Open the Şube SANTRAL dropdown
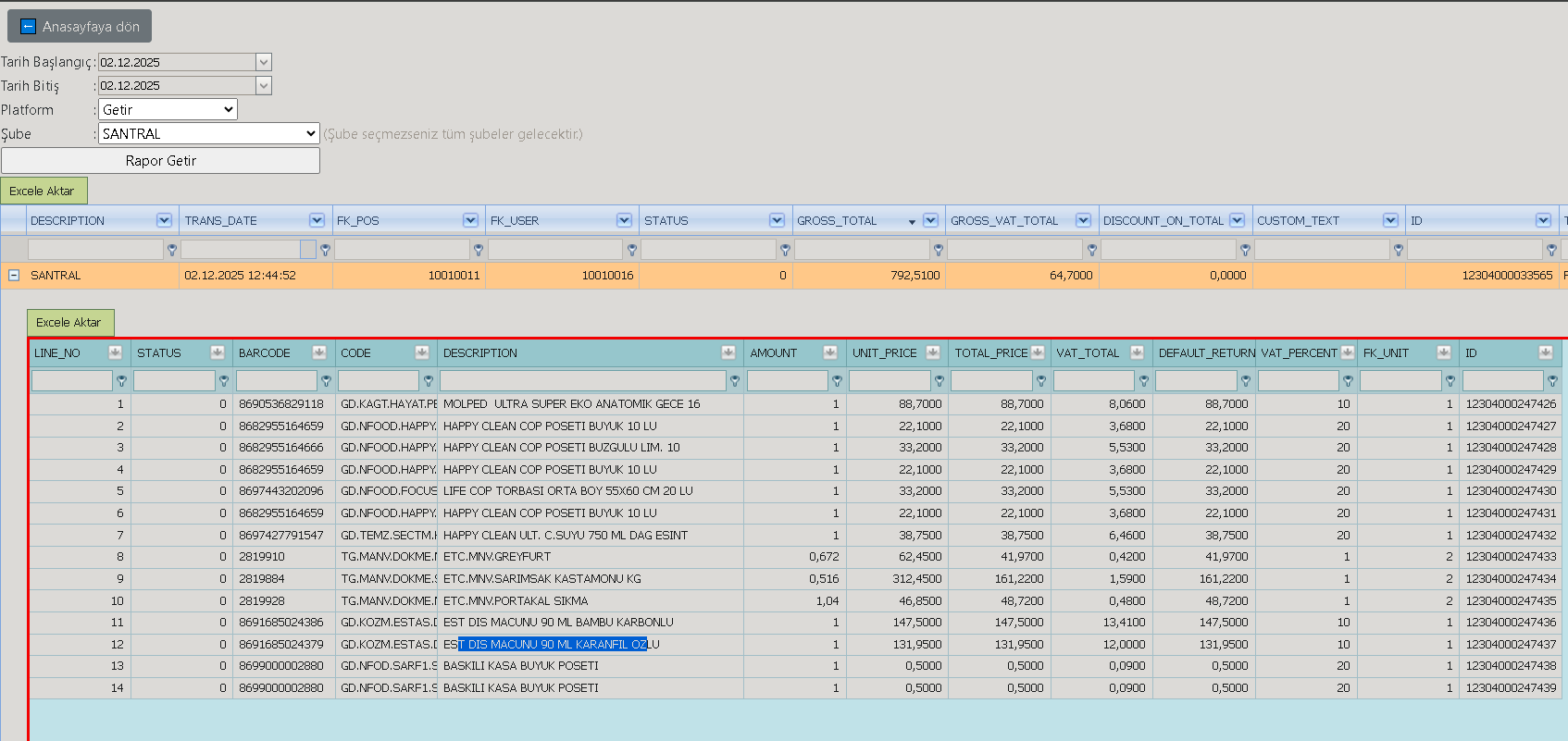The width and height of the screenshot is (1568, 741). [x=208, y=133]
